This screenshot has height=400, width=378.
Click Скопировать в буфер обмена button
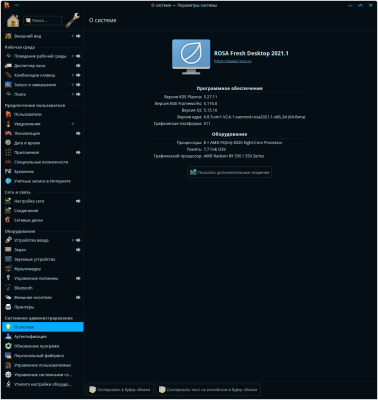pos(120,389)
